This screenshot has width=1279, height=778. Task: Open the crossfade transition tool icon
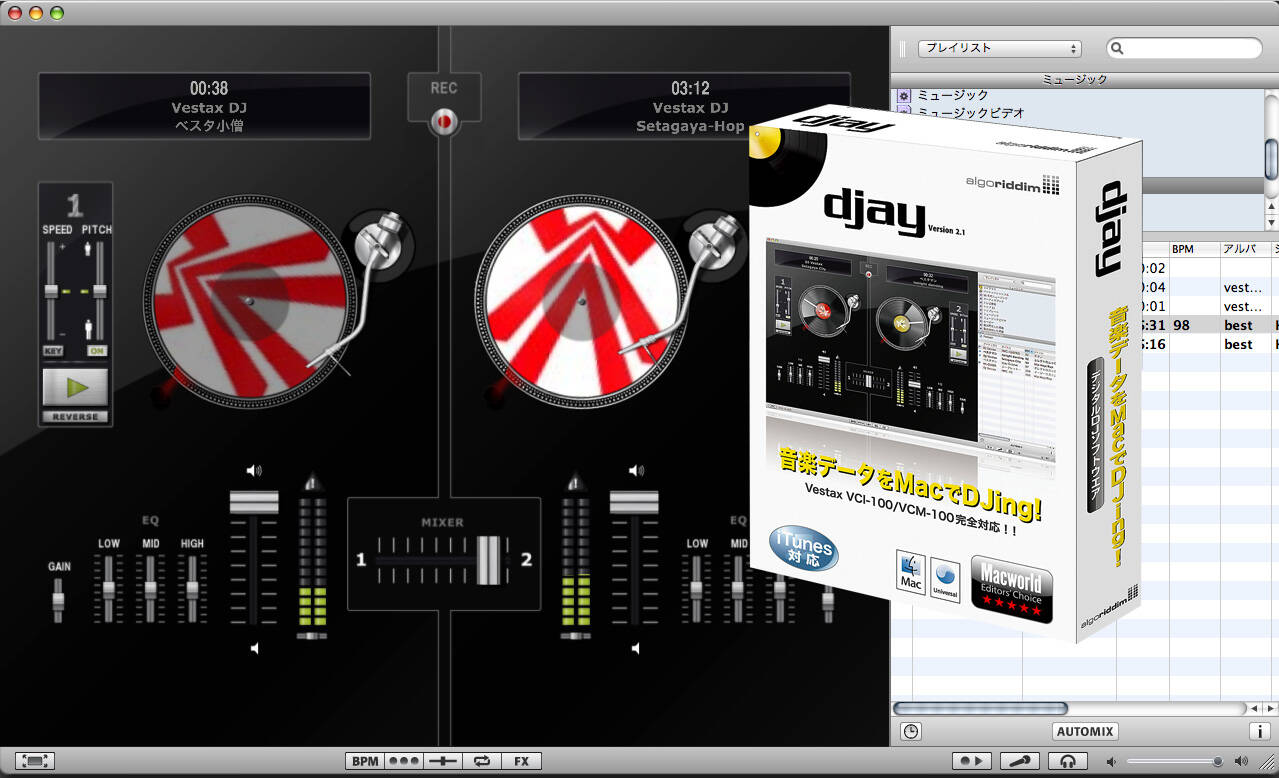click(x=442, y=761)
